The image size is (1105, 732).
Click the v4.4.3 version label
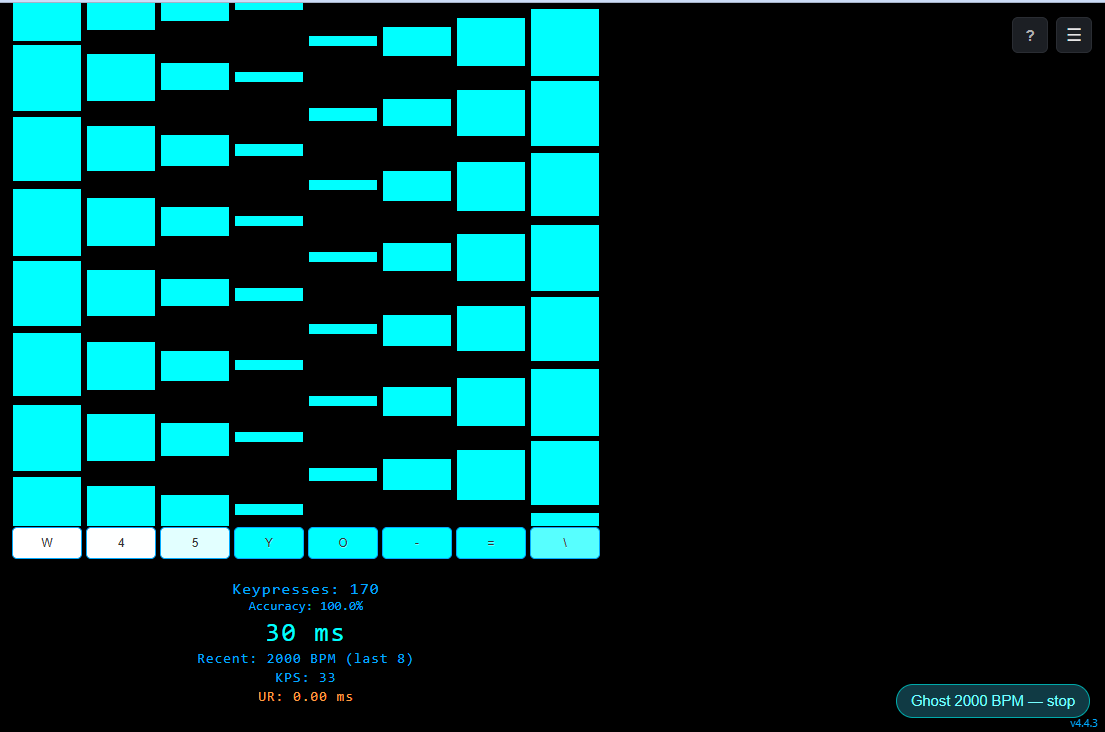point(1084,724)
